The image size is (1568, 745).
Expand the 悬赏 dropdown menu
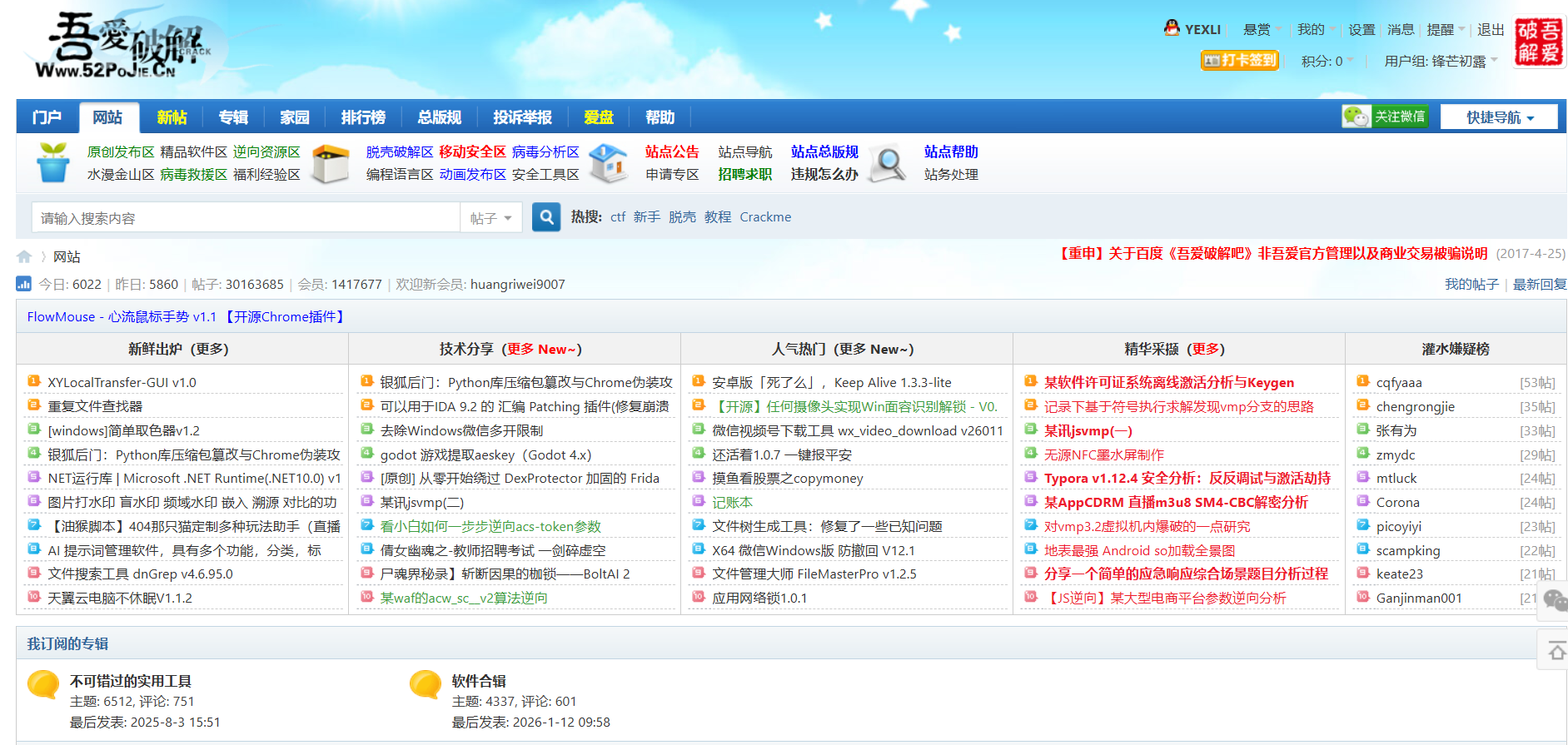[x=1262, y=30]
